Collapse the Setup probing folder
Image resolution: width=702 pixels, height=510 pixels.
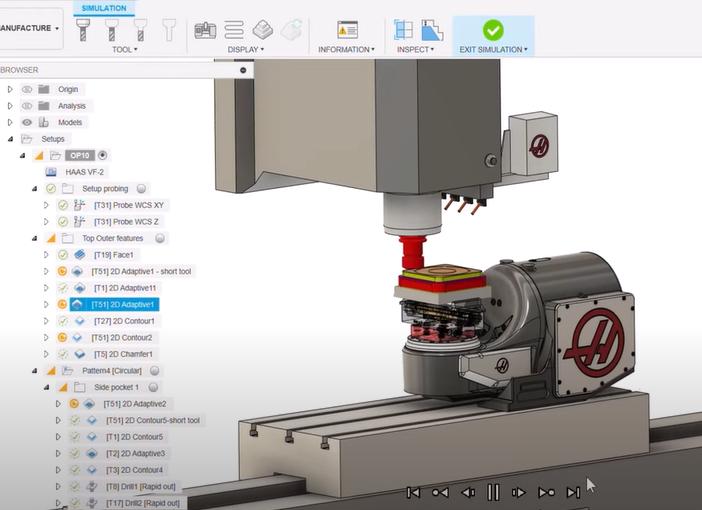[34, 189]
